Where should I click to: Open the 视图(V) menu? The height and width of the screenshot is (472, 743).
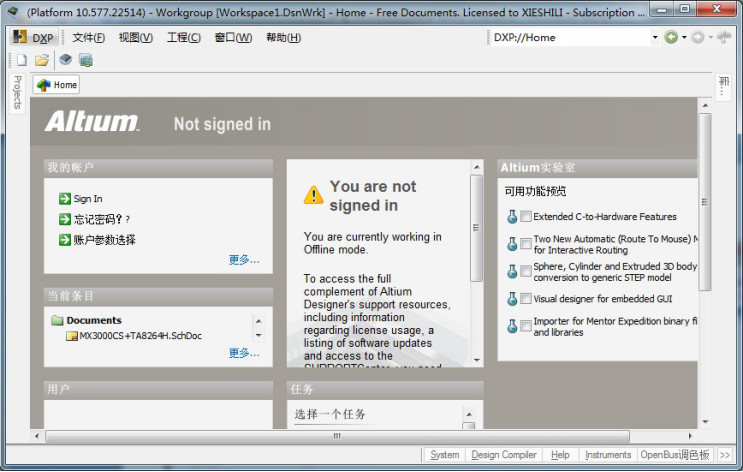click(x=136, y=37)
